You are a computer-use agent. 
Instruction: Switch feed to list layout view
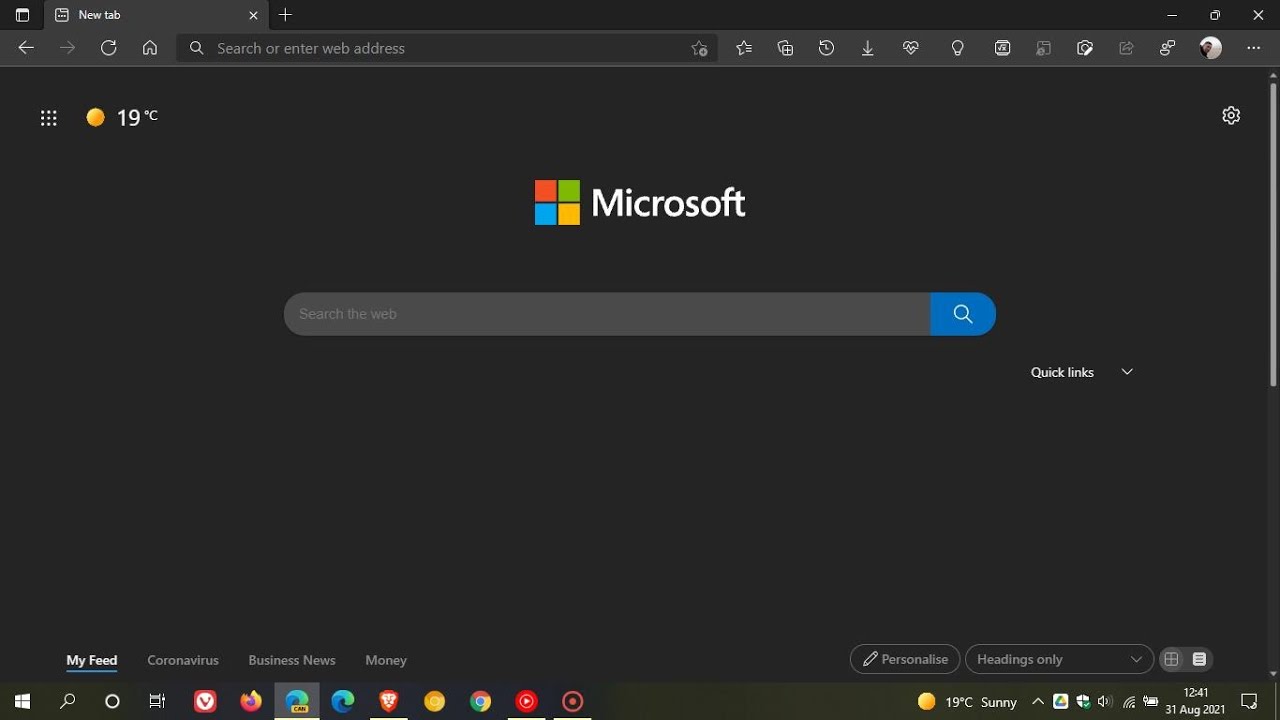[x=1200, y=659]
